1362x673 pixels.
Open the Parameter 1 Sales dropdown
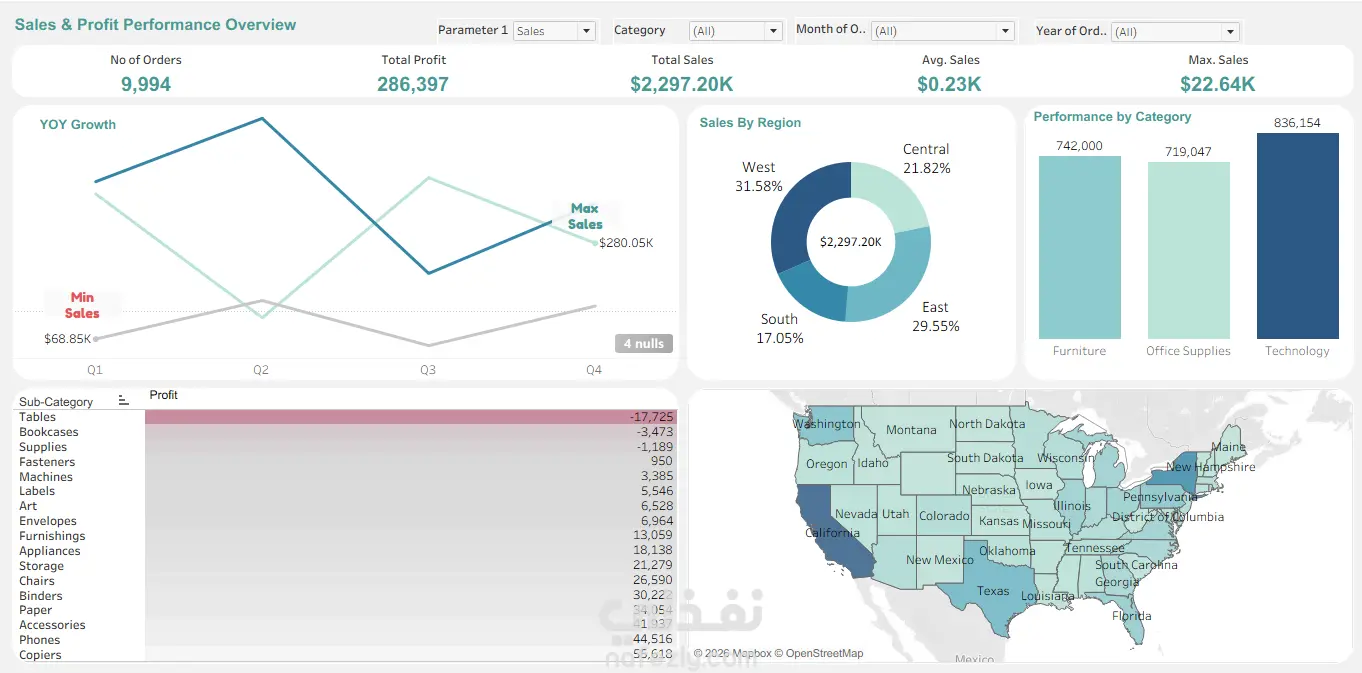[x=555, y=31]
